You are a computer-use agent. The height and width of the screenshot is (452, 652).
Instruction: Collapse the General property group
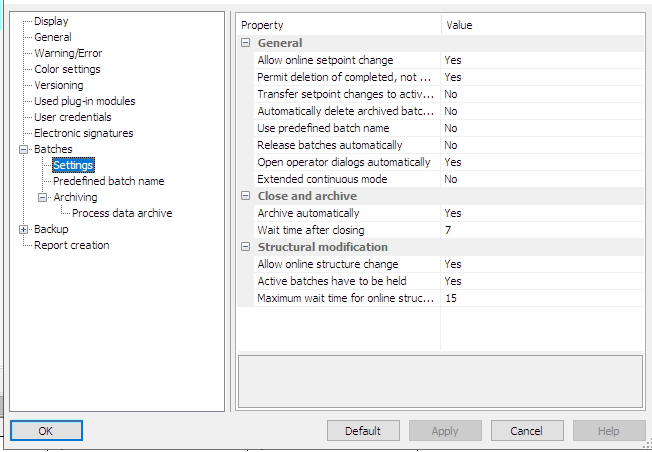click(x=246, y=44)
